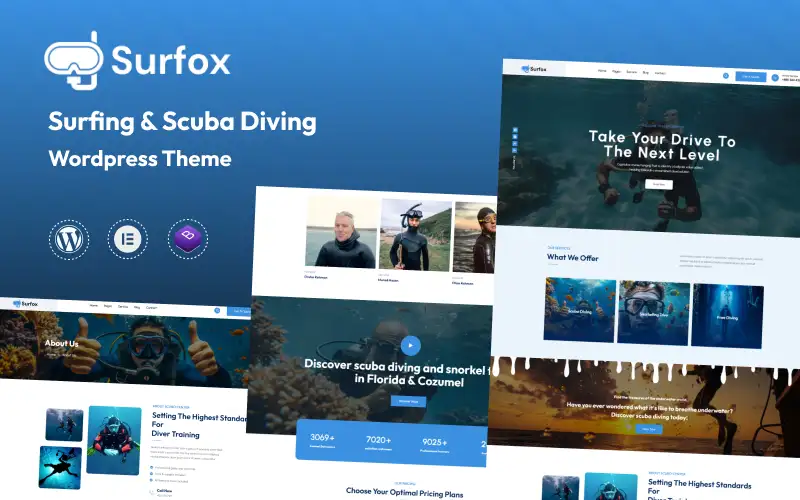Screen dimensions: 800x500
Task: Open Blog menu in homepage mockup
Action: [645, 72]
